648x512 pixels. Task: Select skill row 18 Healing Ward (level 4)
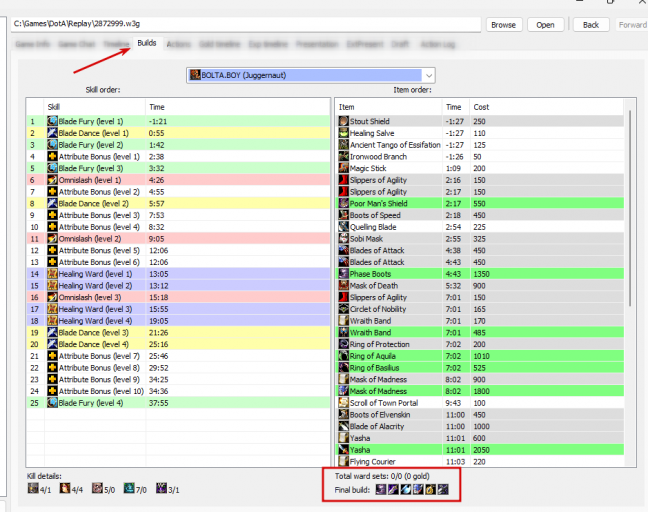179,321
